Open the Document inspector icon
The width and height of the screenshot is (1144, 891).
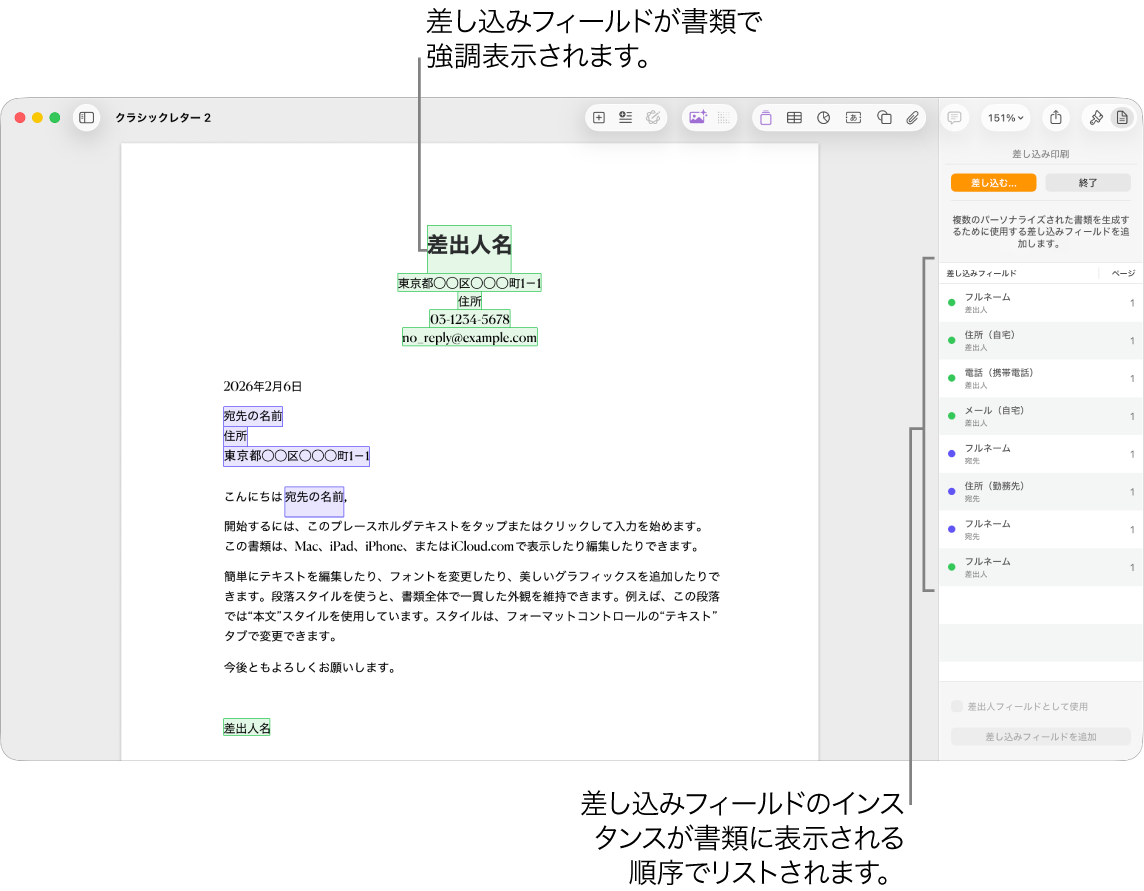click(x=1122, y=117)
